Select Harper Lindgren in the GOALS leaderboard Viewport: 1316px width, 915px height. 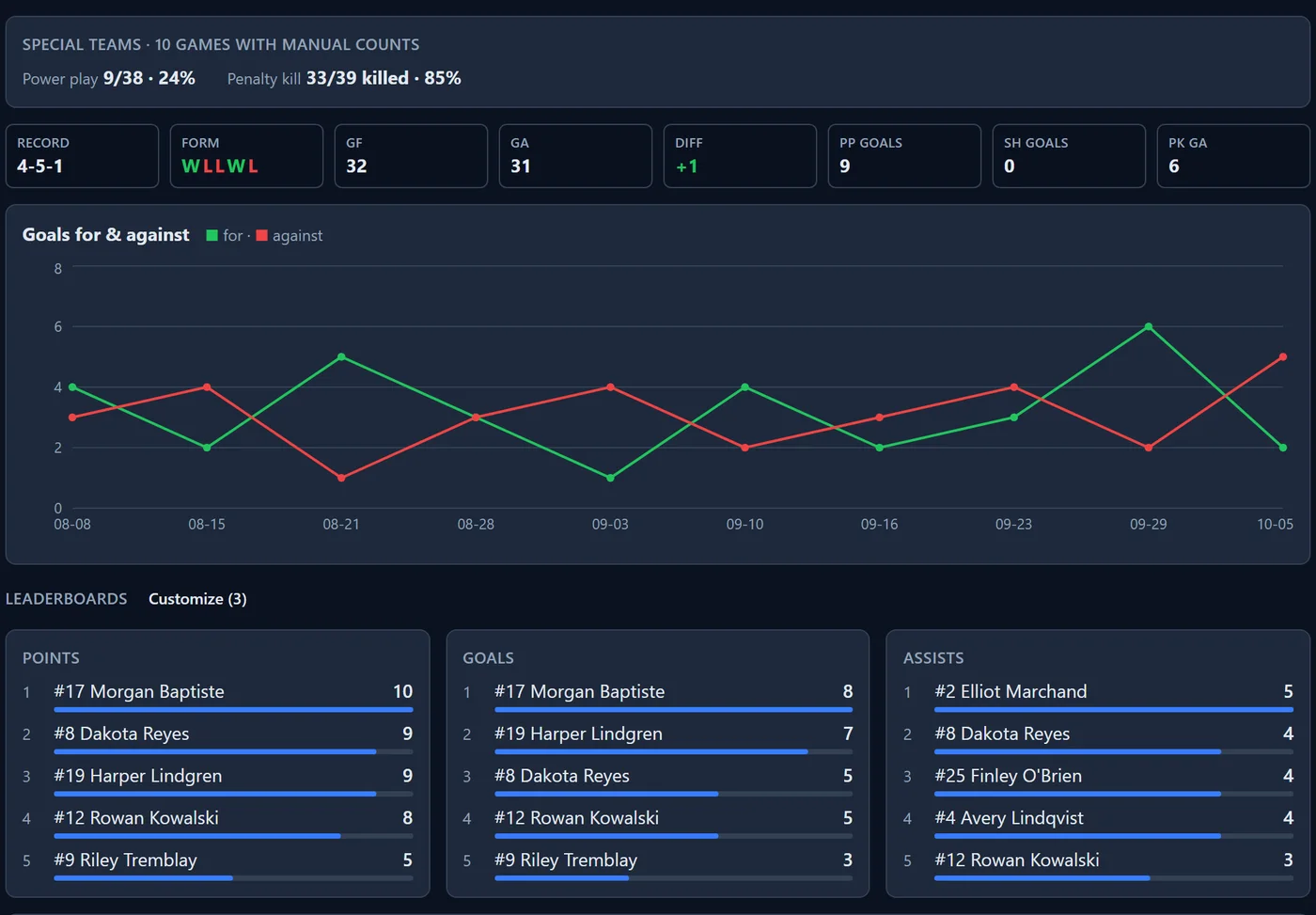click(658, 738)
